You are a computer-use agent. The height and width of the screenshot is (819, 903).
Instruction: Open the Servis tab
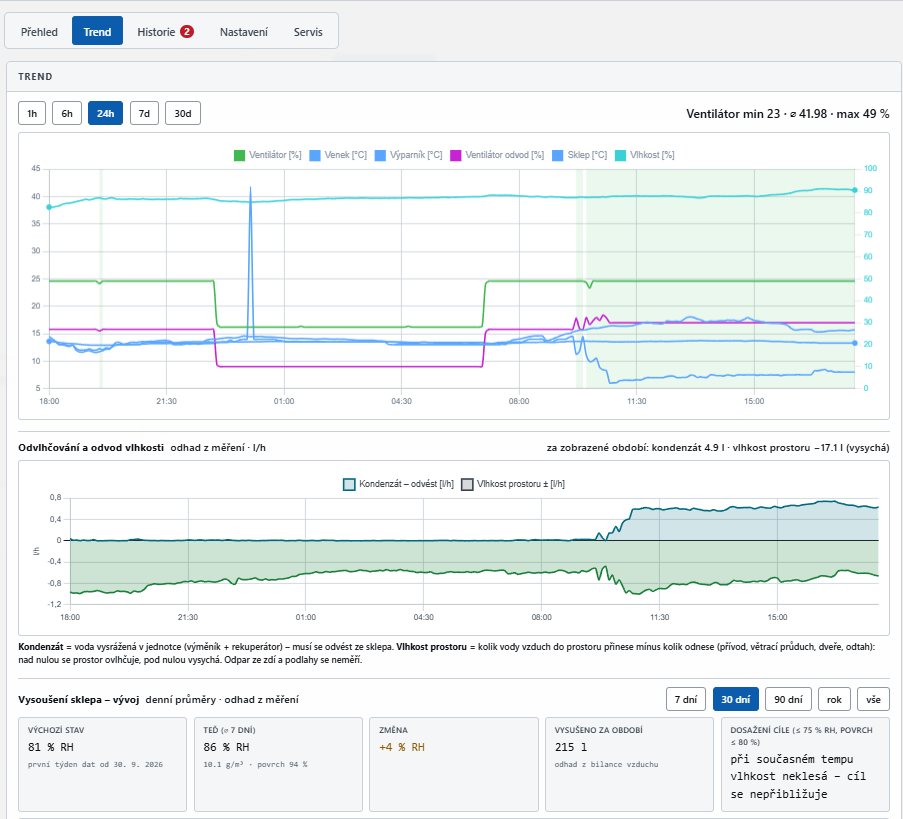(308, 32)
